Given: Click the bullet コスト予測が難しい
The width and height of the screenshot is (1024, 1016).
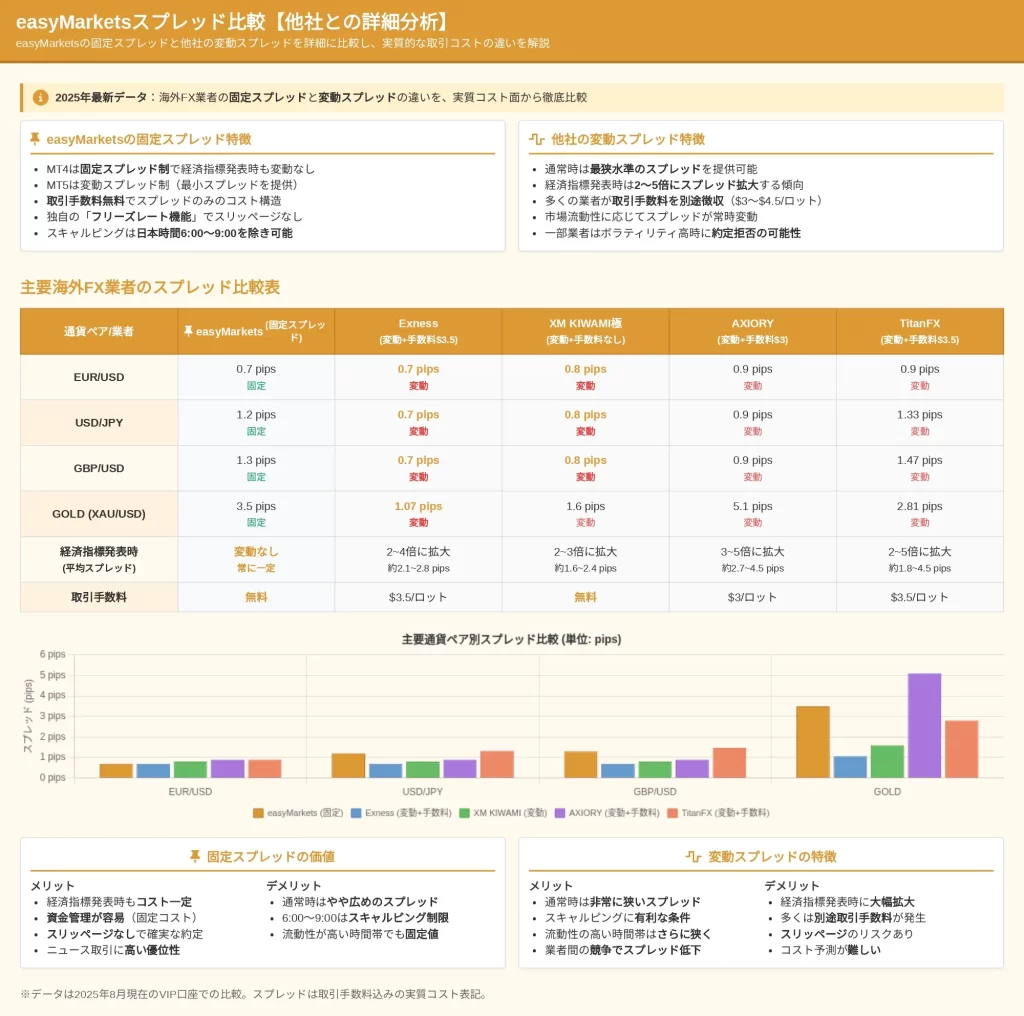Looking at the screenshot, I should (830, 950).
